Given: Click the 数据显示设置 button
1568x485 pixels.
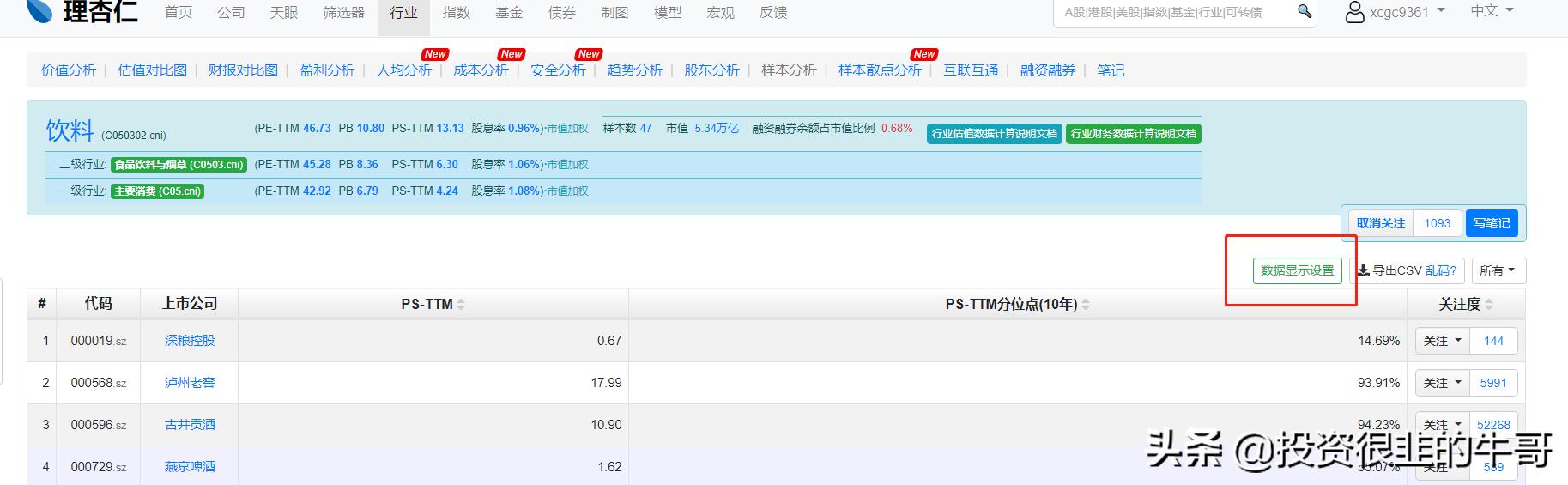Looking at the screenshot, I should (1297, 270).
